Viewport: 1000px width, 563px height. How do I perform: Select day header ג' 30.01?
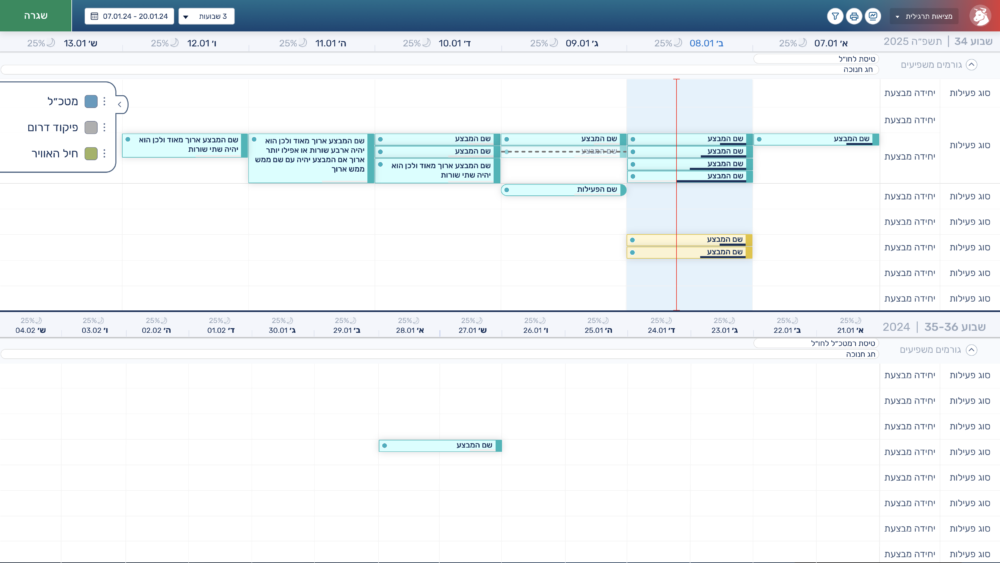coord(282,330)
